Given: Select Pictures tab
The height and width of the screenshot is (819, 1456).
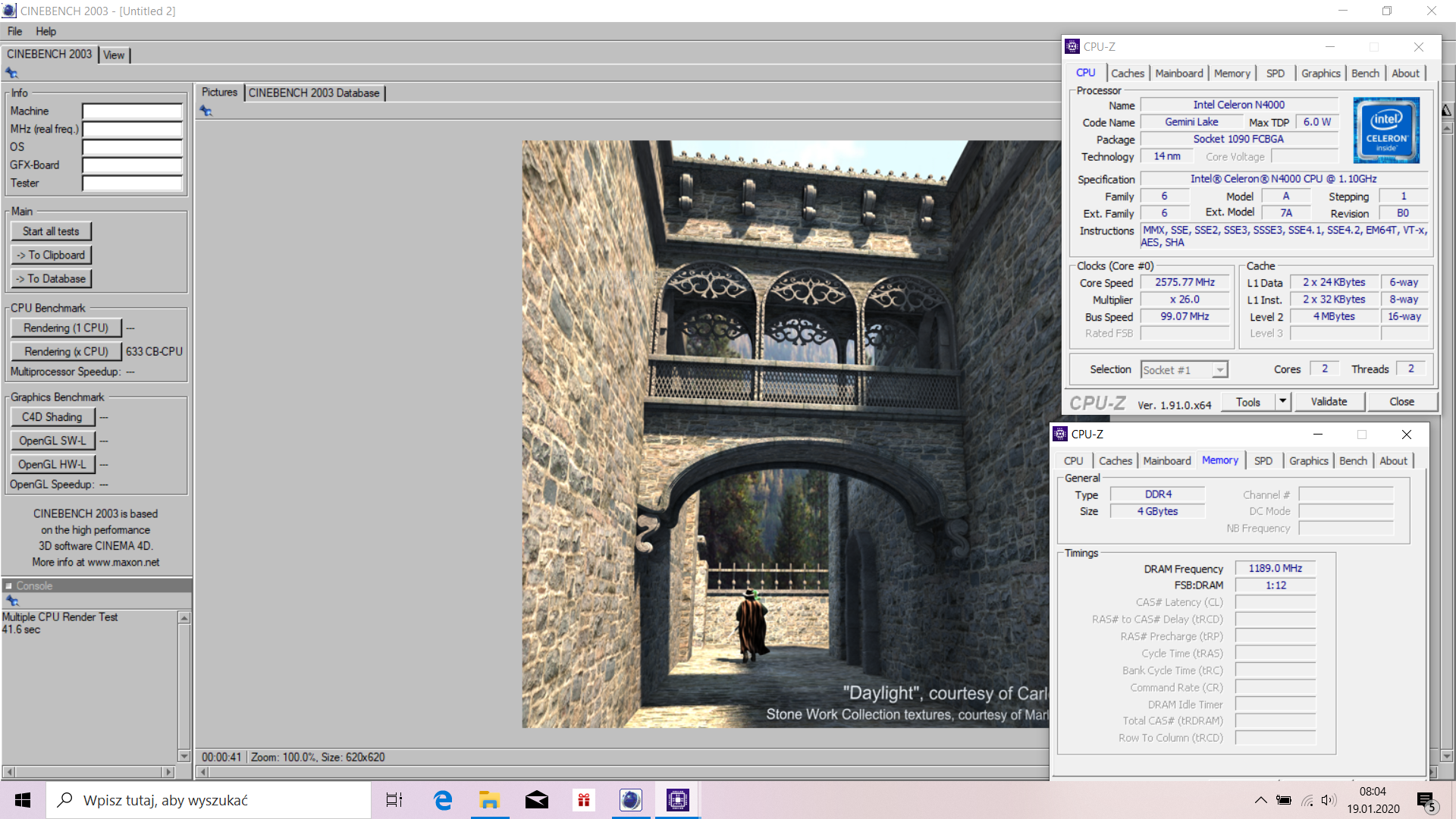Looking at the screenshot, I should coord(219,92).
